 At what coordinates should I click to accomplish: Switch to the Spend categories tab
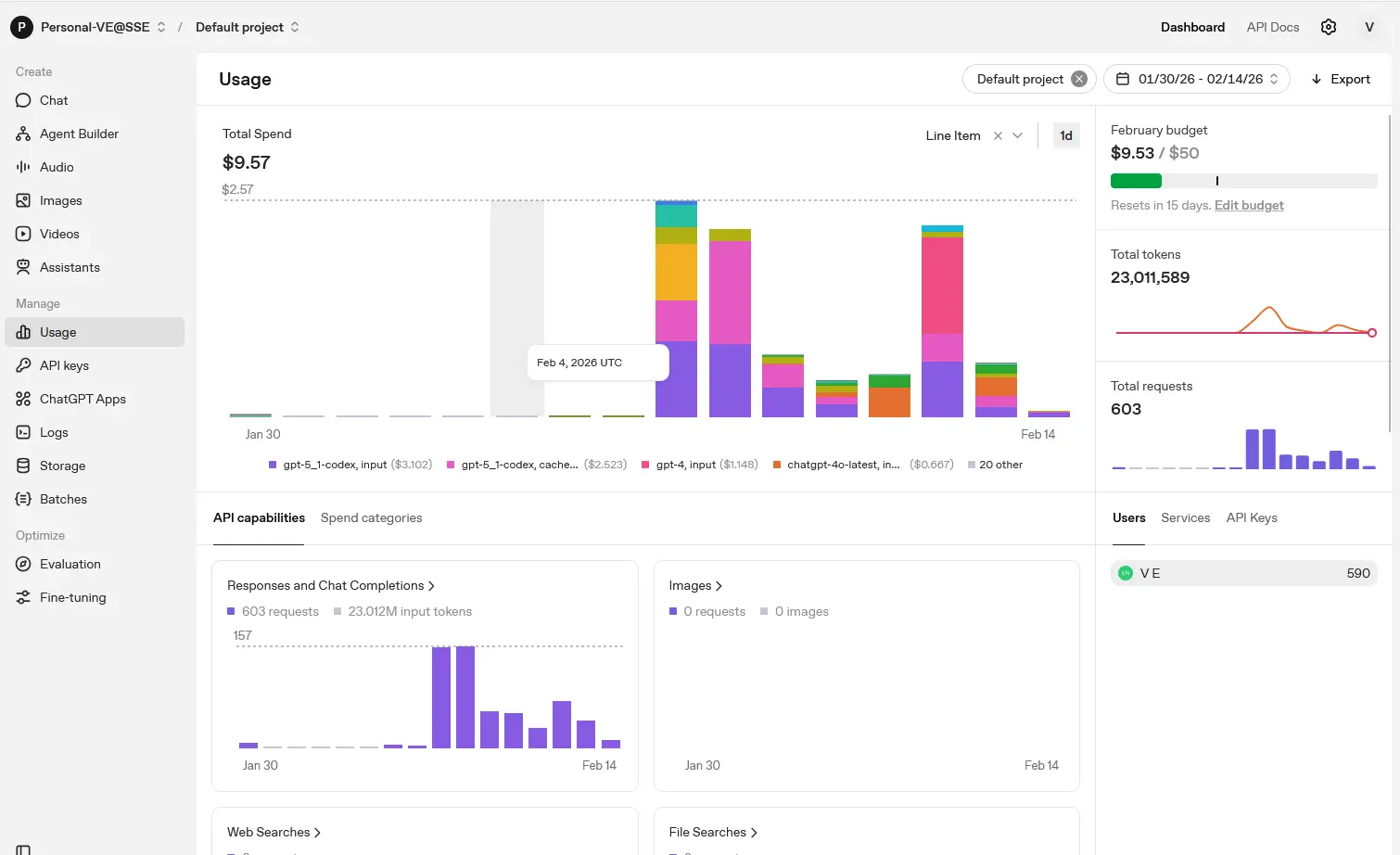371,517
